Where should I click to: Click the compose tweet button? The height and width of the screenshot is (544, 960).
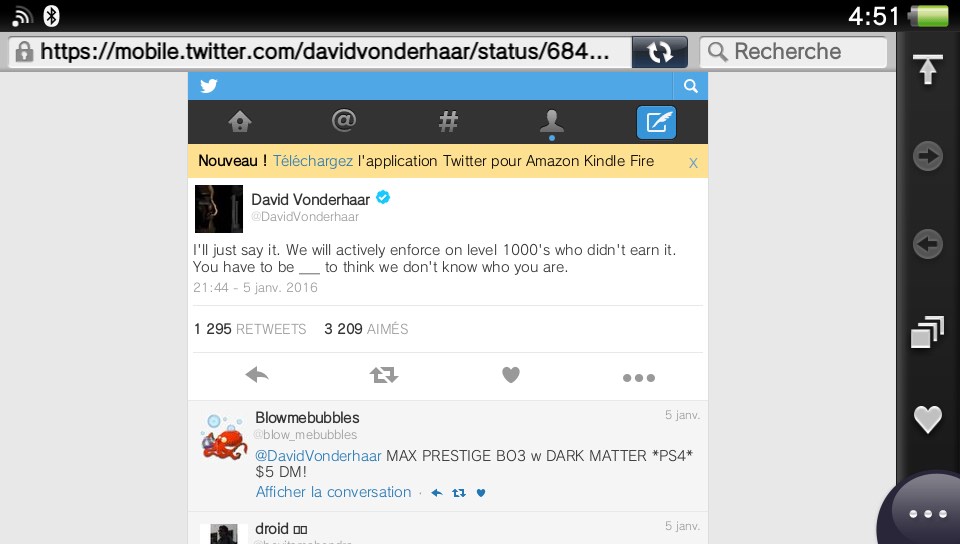click(656, 122)
